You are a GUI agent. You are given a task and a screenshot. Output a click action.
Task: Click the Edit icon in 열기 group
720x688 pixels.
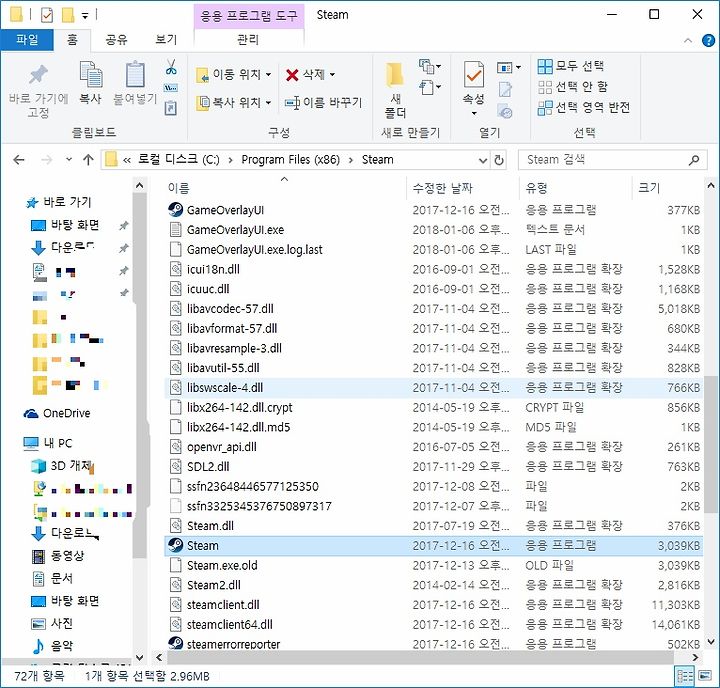505,90
